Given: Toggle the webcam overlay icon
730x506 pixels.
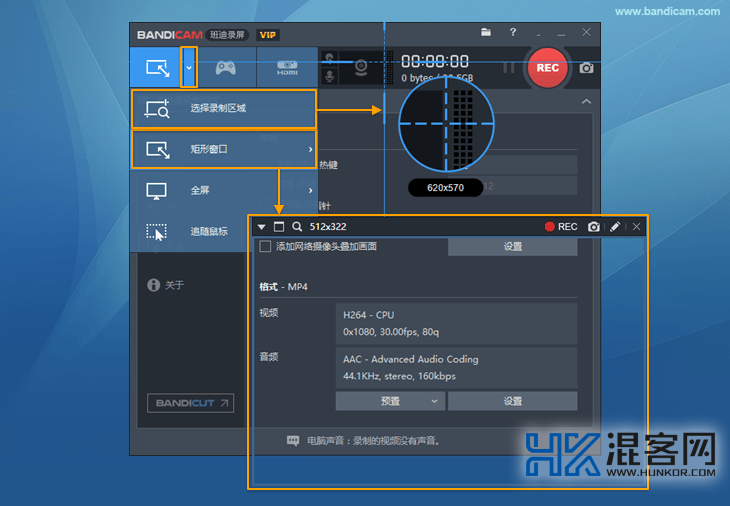Looking at the screenshot, I should [361, 68].
